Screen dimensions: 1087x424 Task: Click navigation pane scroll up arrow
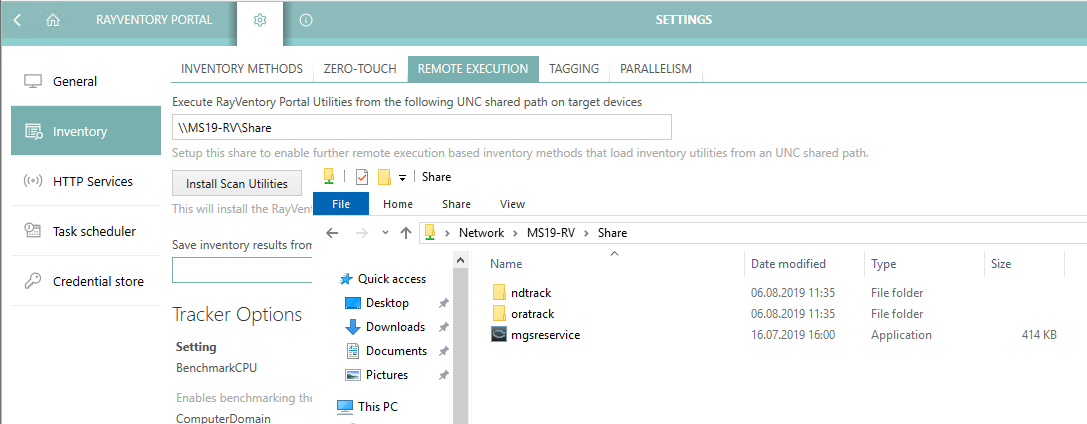[x=460, y=260]
